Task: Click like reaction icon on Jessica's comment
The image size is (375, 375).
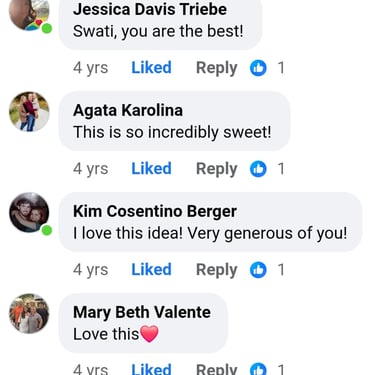Action: [x=258, y=68]
